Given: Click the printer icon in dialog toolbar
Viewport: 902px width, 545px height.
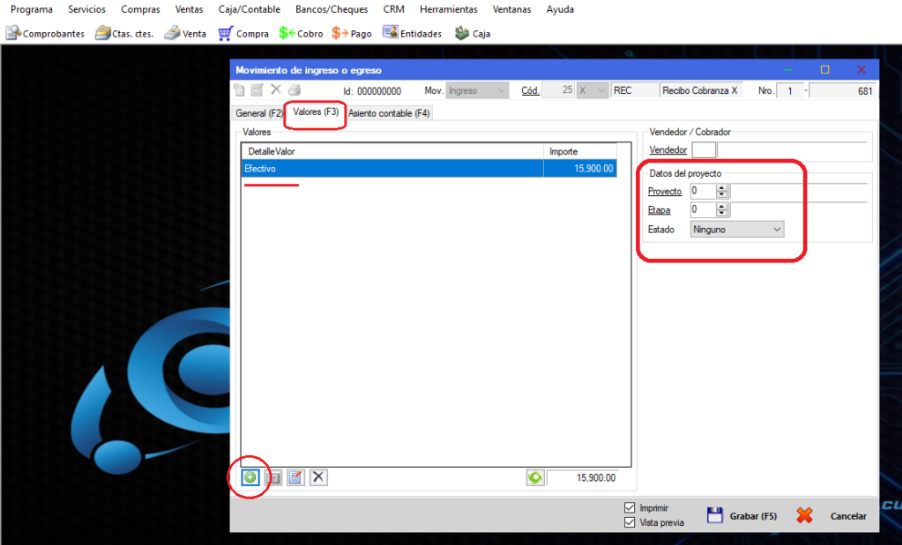Looking at the screenshot, I should [294, 90].
